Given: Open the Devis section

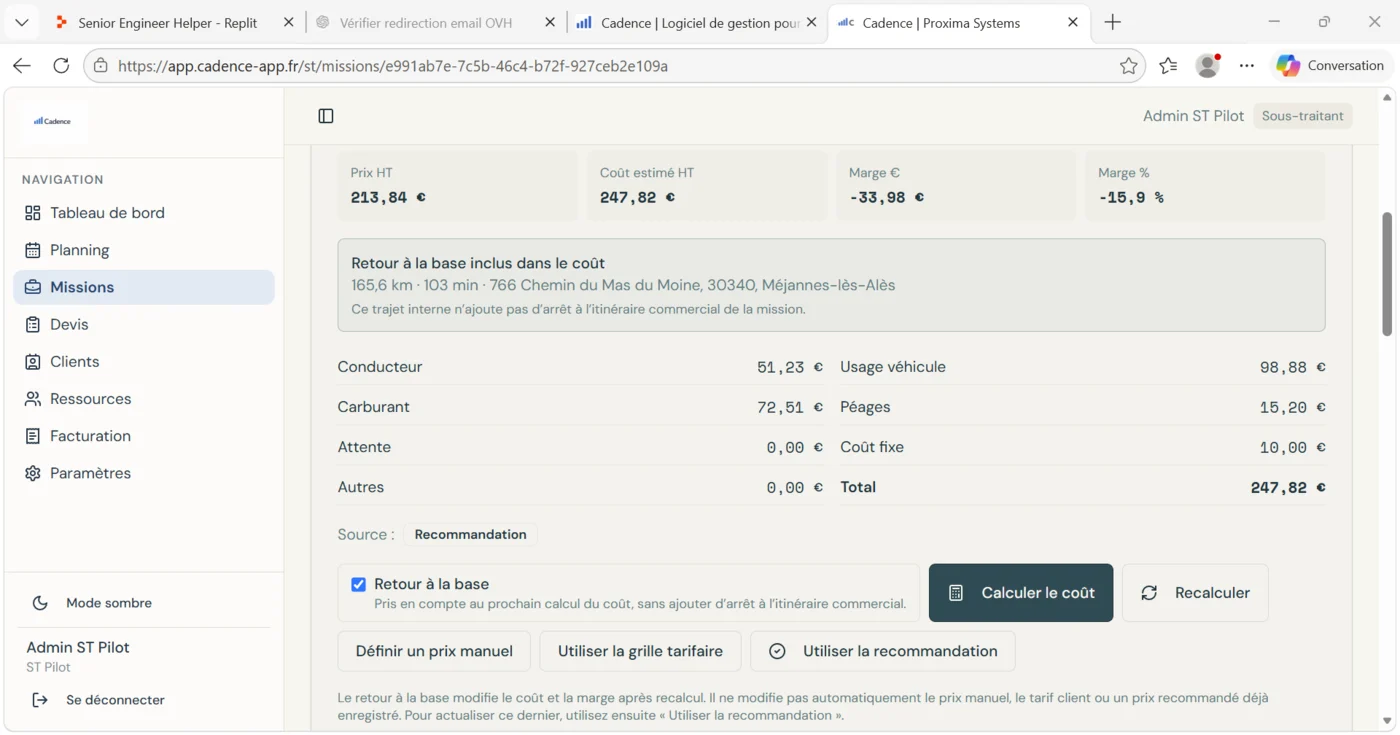Looking at the screenshot, I should coord(144,324).
